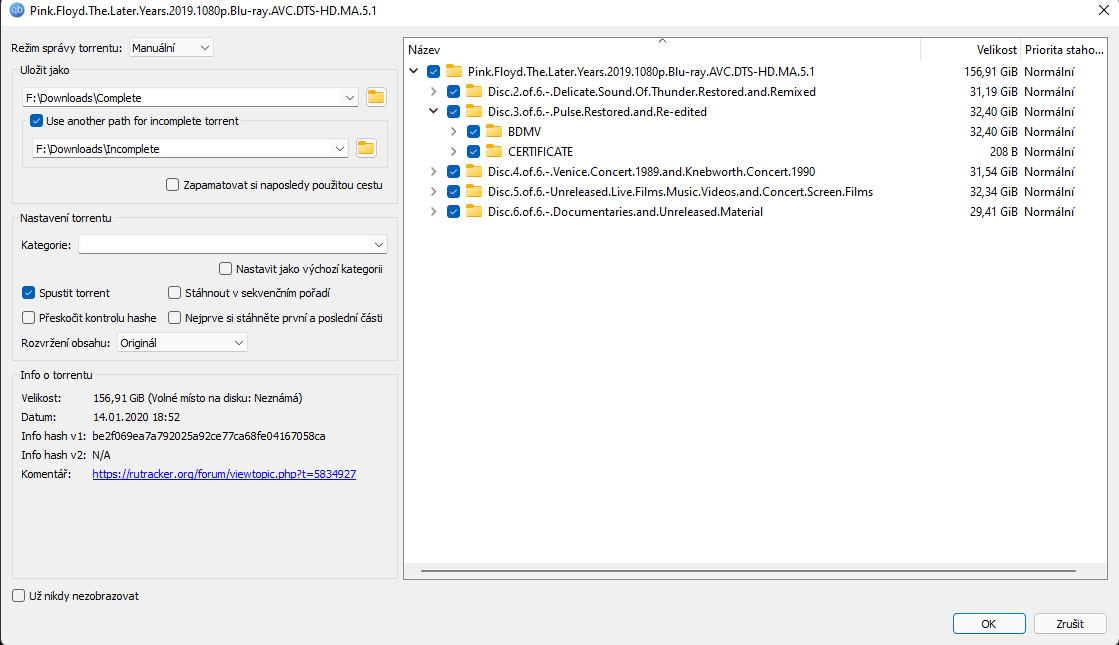Select the 208 B size cell
Viewport: 1119px width, 645px height.
tap(1003, 151)
